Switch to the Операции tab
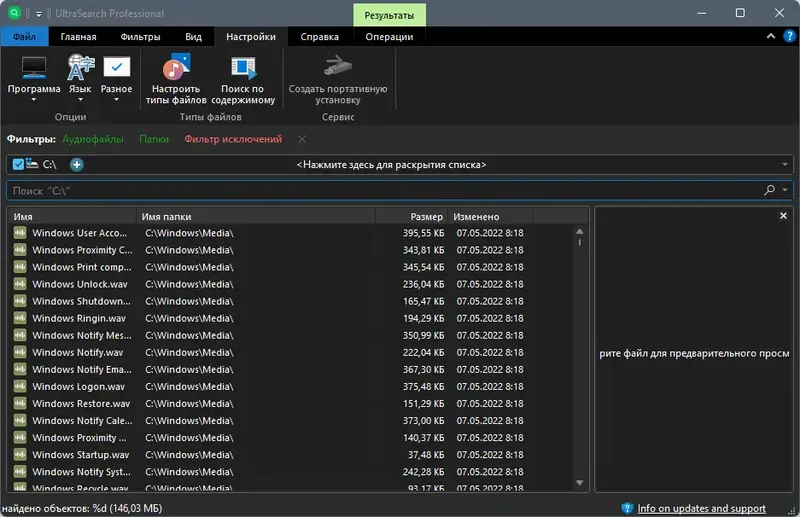Viewport: 800px width, 517px height. [x=389, y=37]
